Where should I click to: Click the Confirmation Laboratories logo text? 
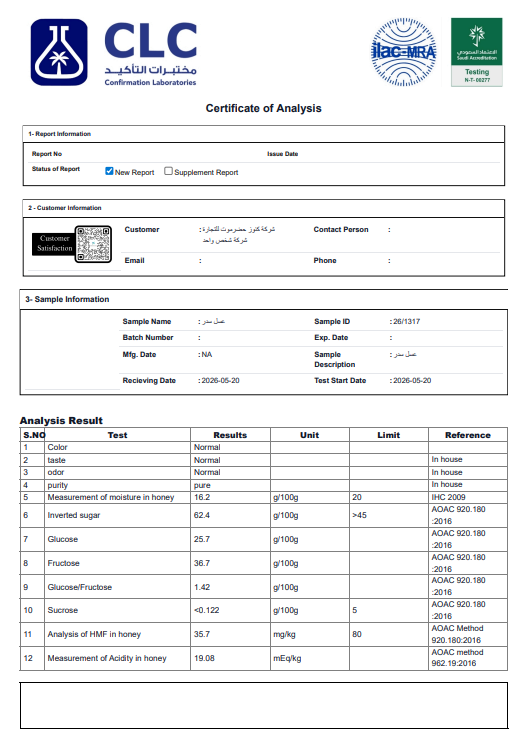tap(150, 82)
